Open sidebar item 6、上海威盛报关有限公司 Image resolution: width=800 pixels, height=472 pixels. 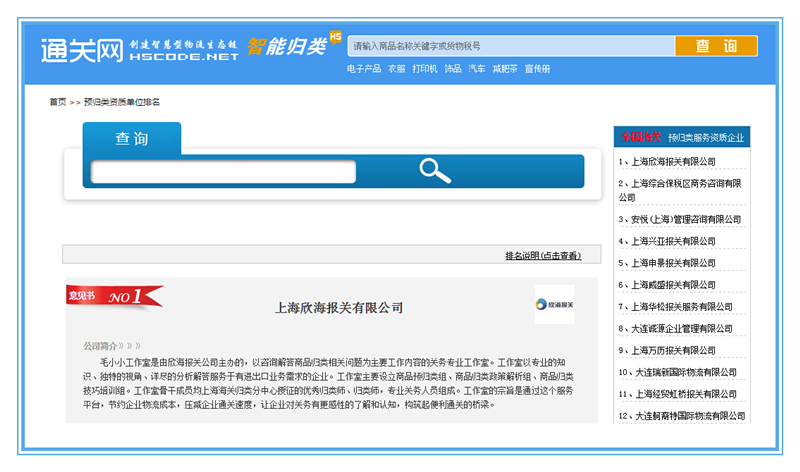point(667,285)
